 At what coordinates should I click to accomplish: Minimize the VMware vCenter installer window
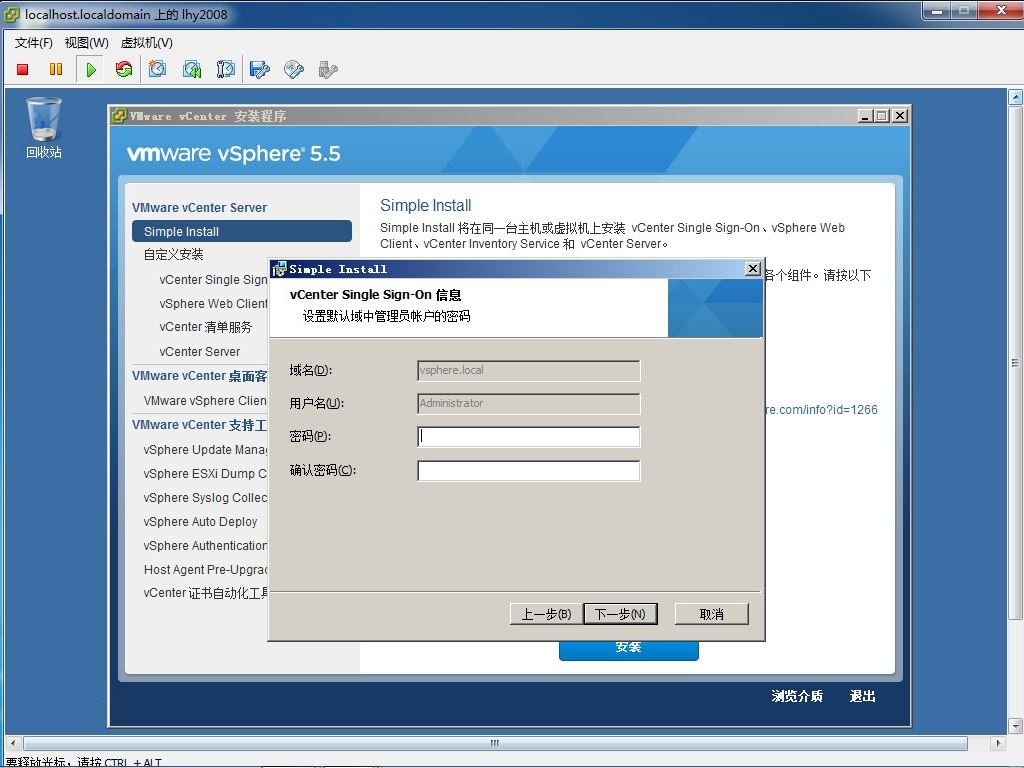[865, 116]
